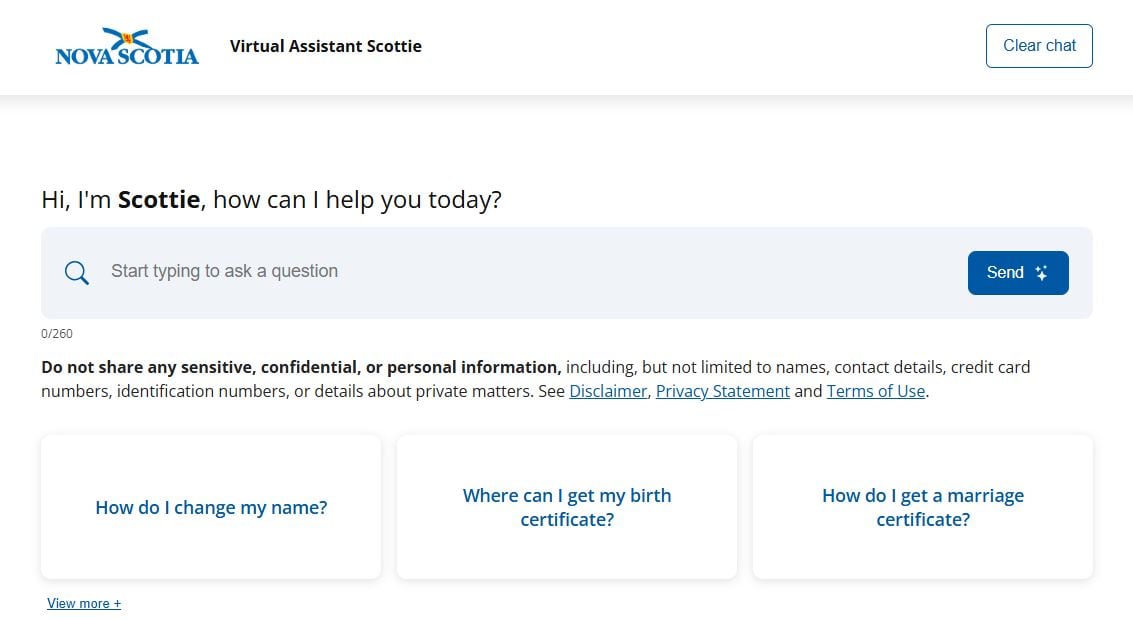Select the 'How do I get a marriage certificate?' card
Screen dimensions: 1133x620
click(922, 507)
